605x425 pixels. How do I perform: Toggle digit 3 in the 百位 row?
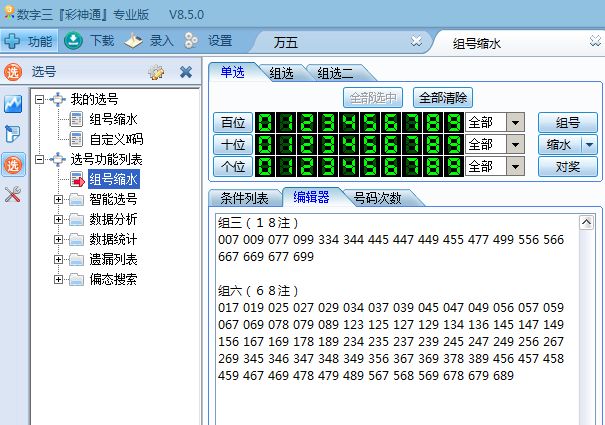(328, 123)
